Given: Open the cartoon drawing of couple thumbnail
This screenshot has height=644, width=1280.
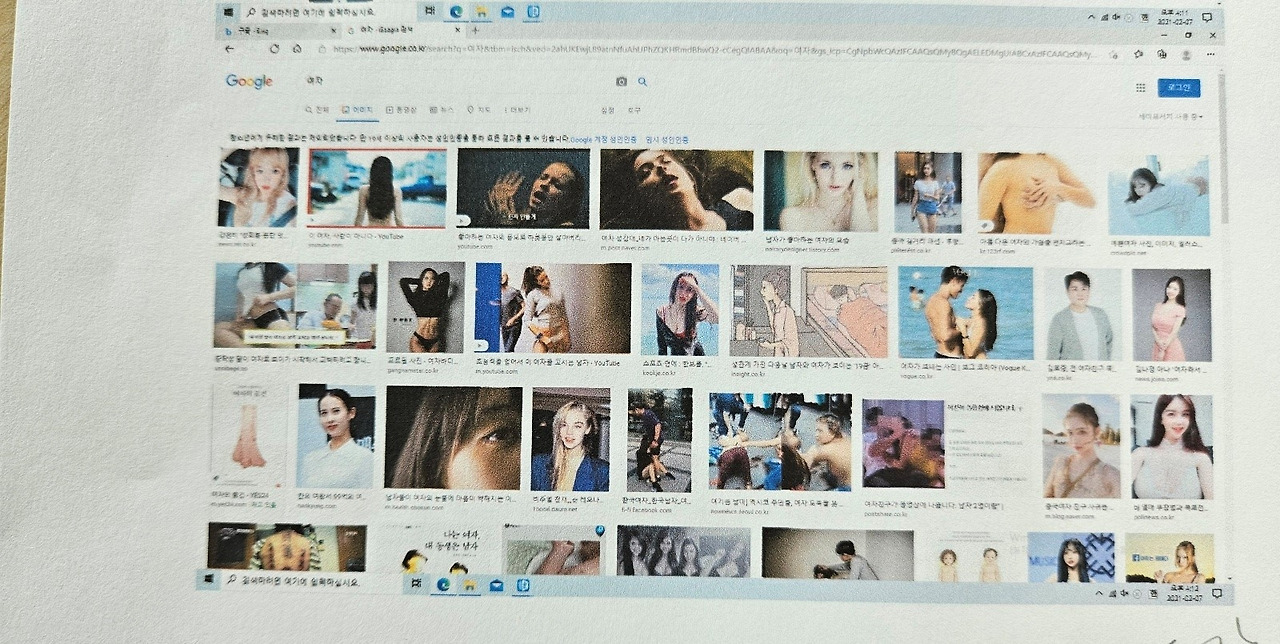Looking at the screenshot, I should point(808,311).
